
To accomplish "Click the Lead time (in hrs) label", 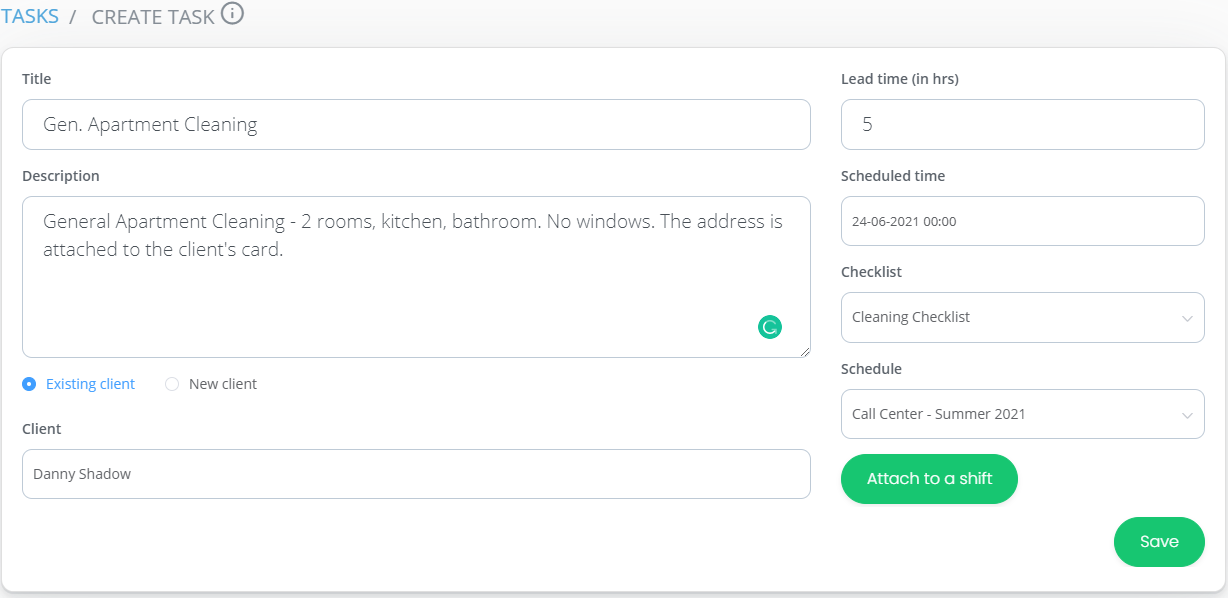I will click(900, 79).
